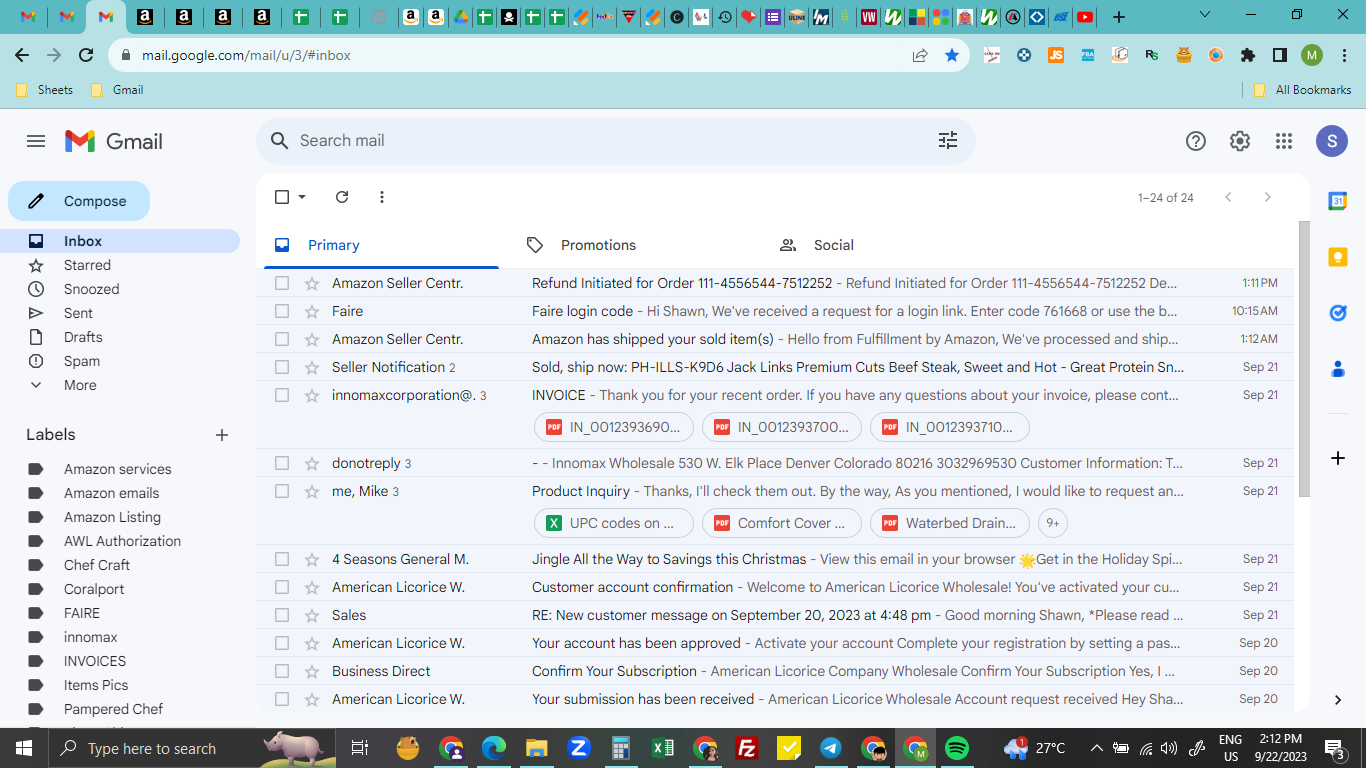Screen dimensions: 1366x768
Task: Select the Faire email checkbox
Action: coord(282,311)
